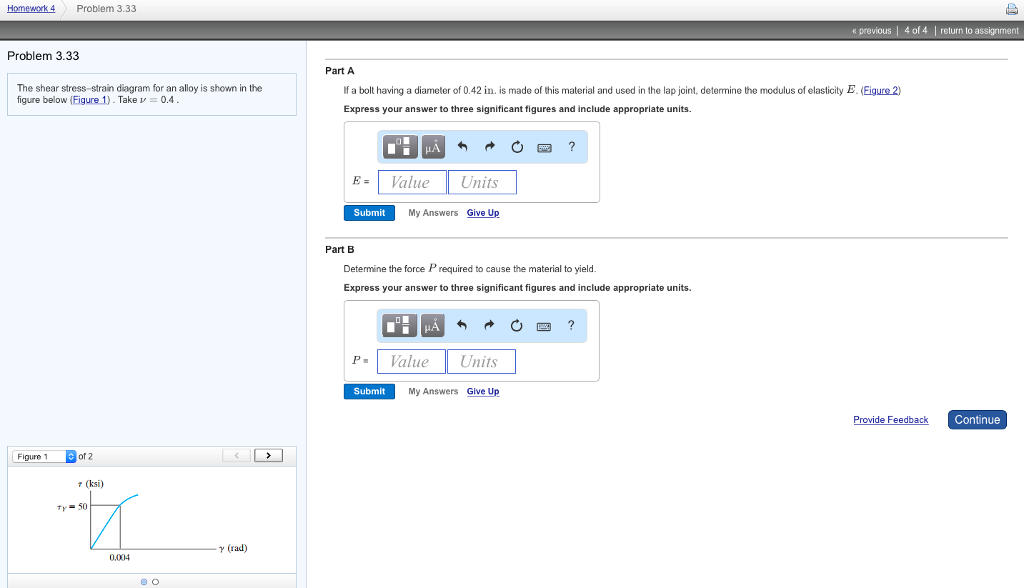Focus the E value input field

412,182
